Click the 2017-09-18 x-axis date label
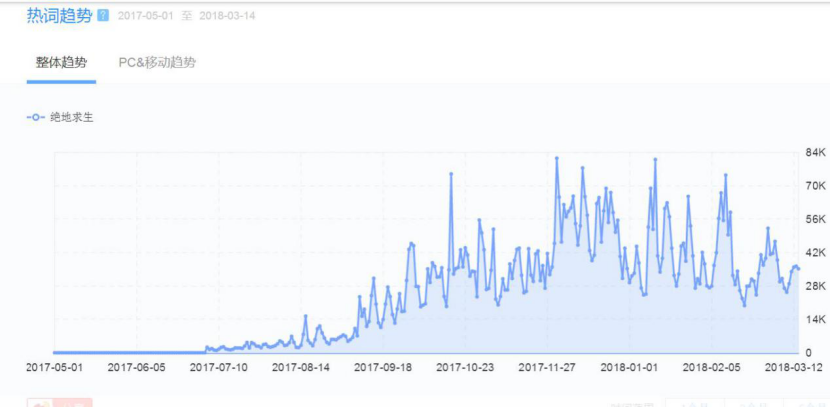 point(382,367)
